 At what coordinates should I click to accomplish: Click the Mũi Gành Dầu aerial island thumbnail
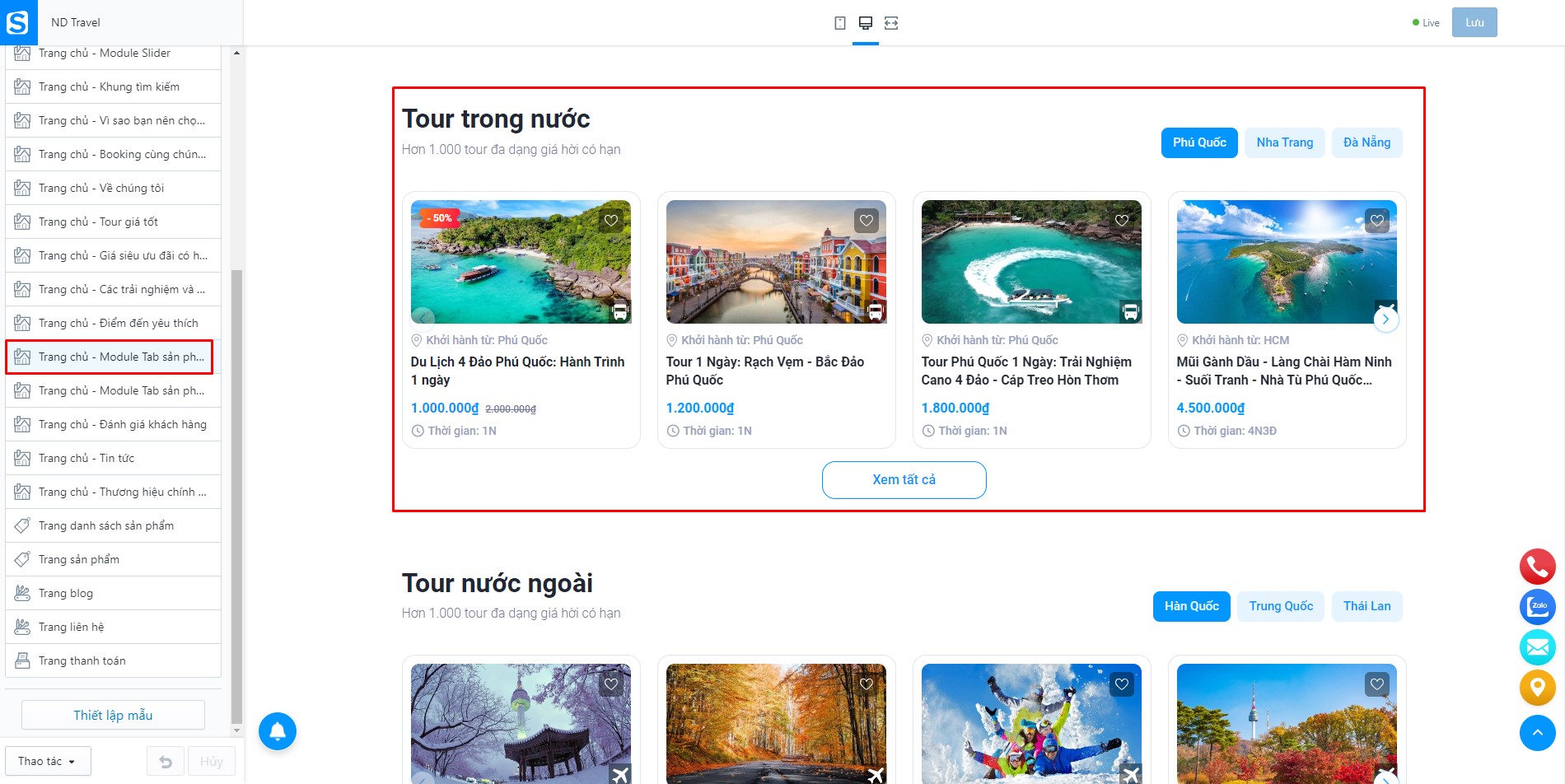(1287, 262)
